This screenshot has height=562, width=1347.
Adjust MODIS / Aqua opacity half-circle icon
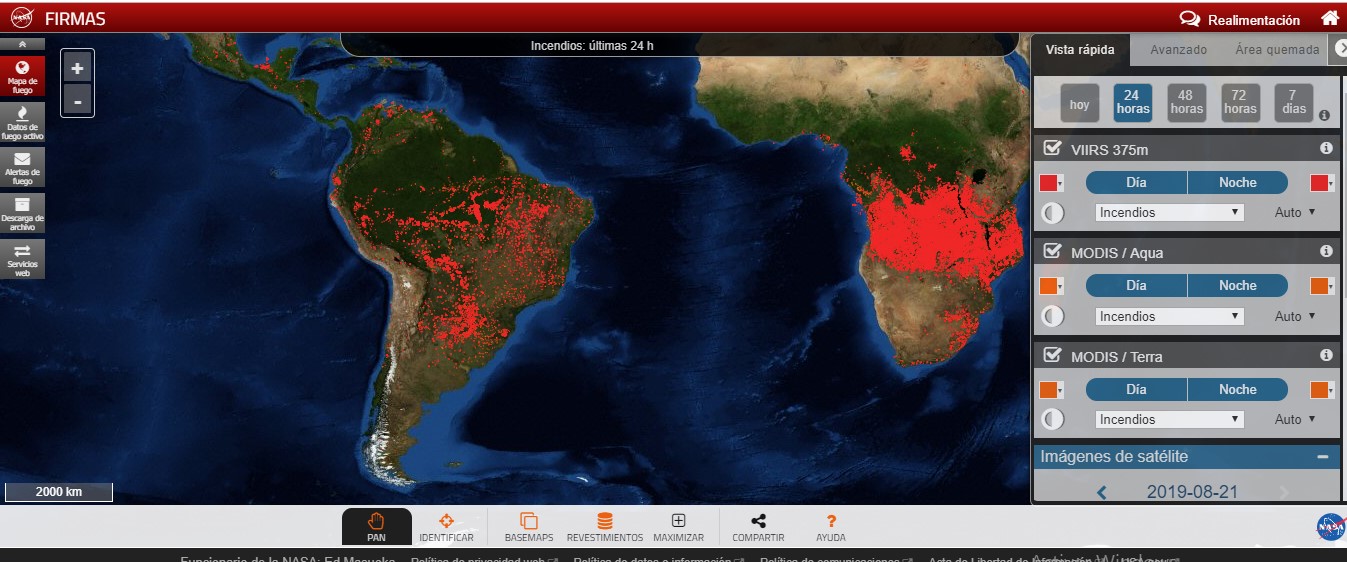[1053, 316]
